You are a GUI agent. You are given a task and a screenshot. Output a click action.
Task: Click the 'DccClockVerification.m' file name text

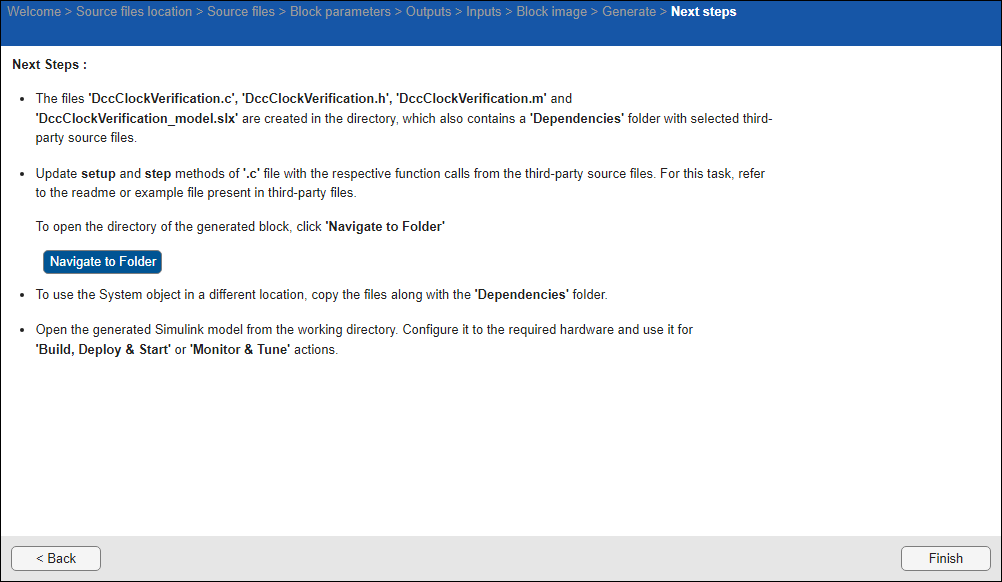coord(472,98)
